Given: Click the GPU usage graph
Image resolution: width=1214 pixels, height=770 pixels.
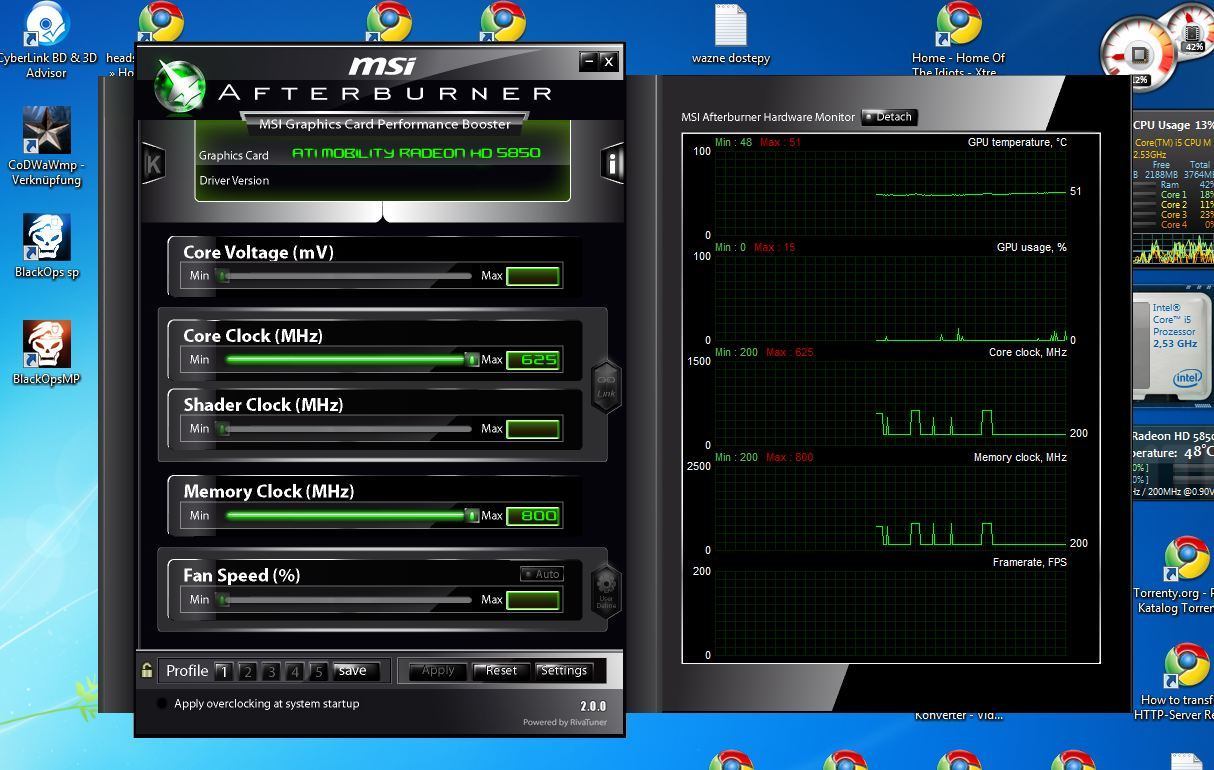Looking at the screenshot, I should tap(890, 298).
